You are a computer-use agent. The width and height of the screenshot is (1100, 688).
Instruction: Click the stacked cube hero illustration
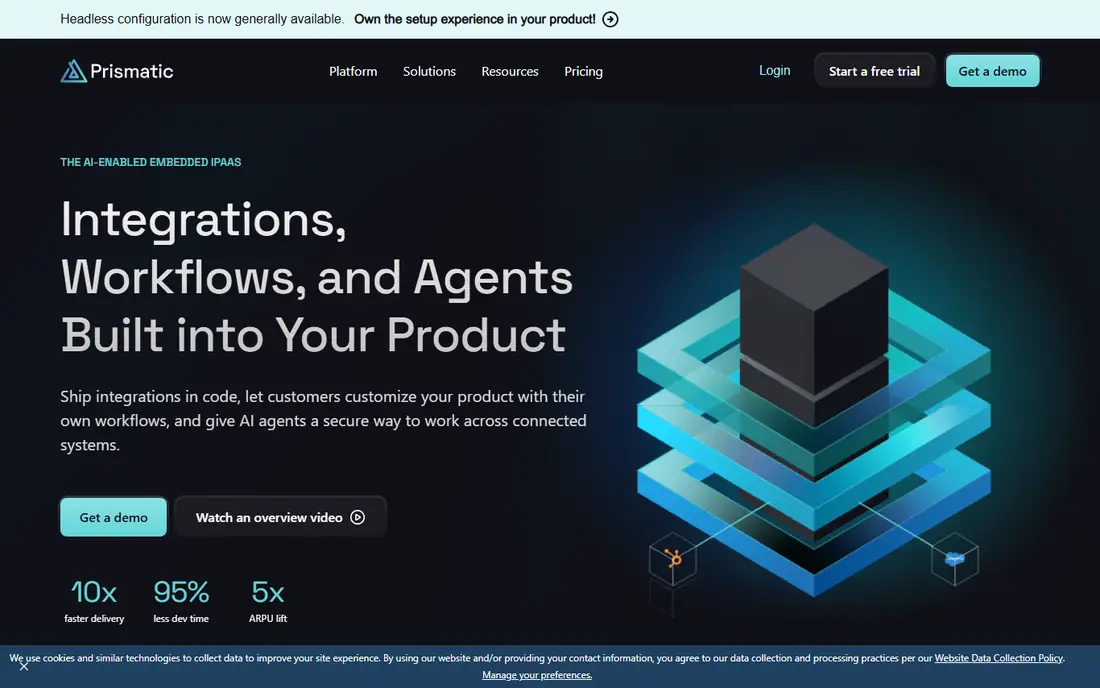click(814, 410)
